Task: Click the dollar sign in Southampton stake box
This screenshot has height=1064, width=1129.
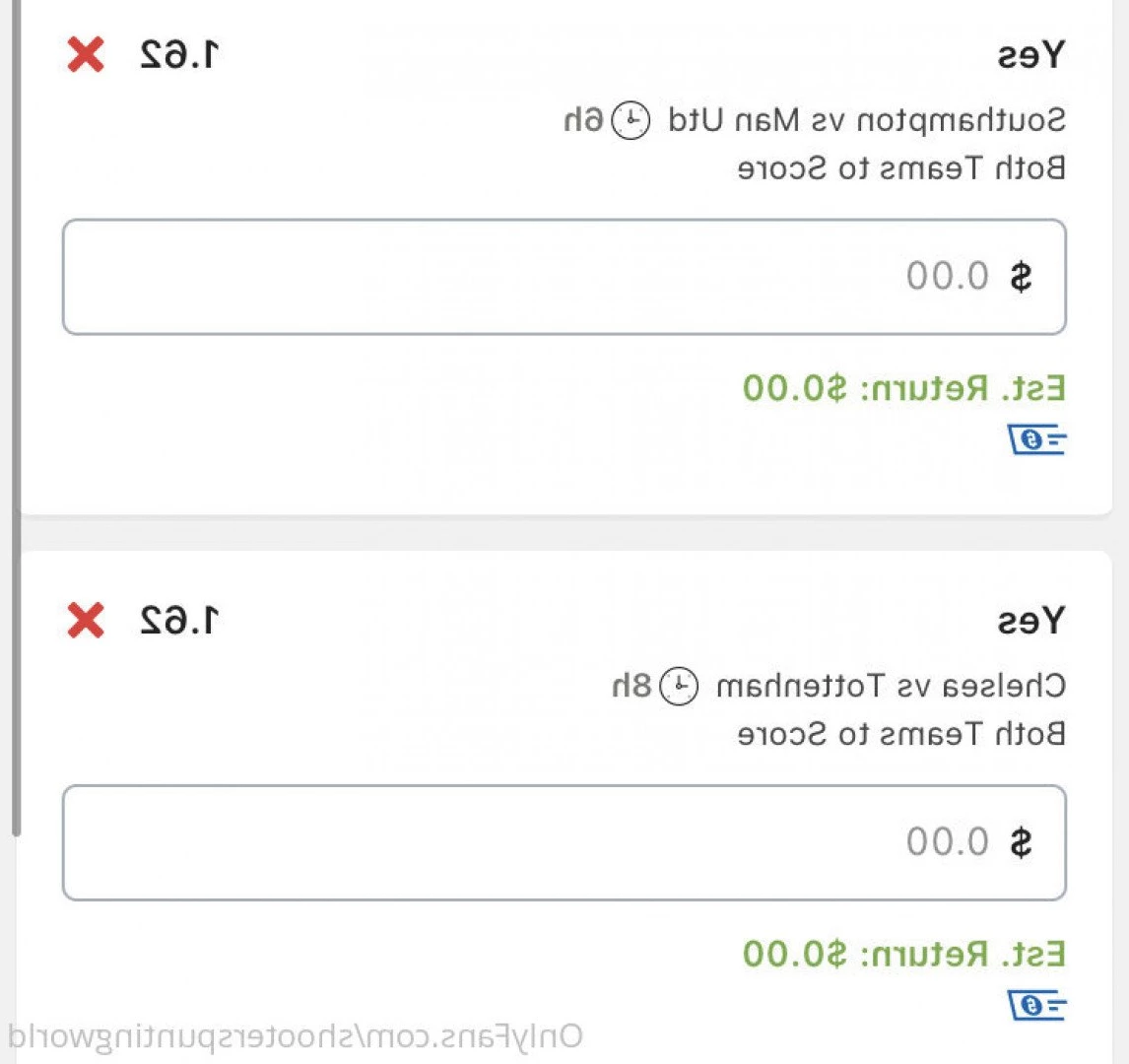Action: click(x=1021, y=277)
